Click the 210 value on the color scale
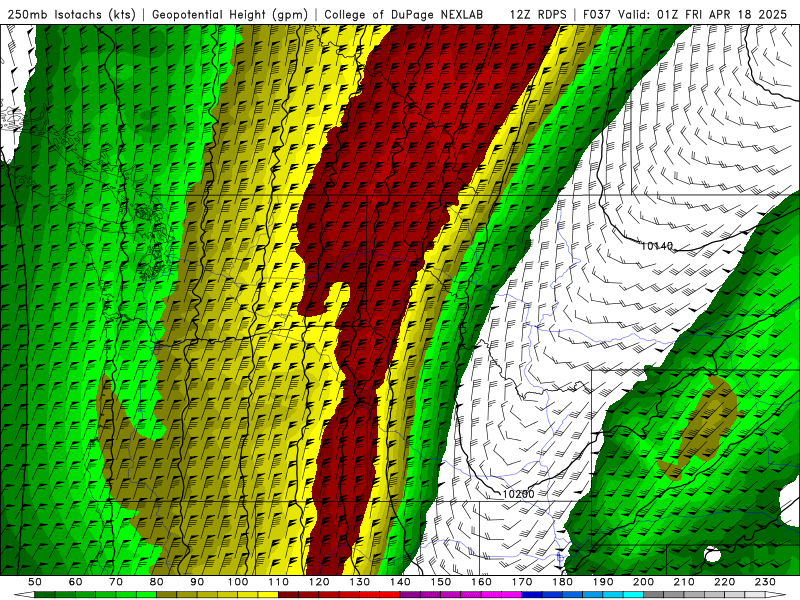 (x=684, y=582)
